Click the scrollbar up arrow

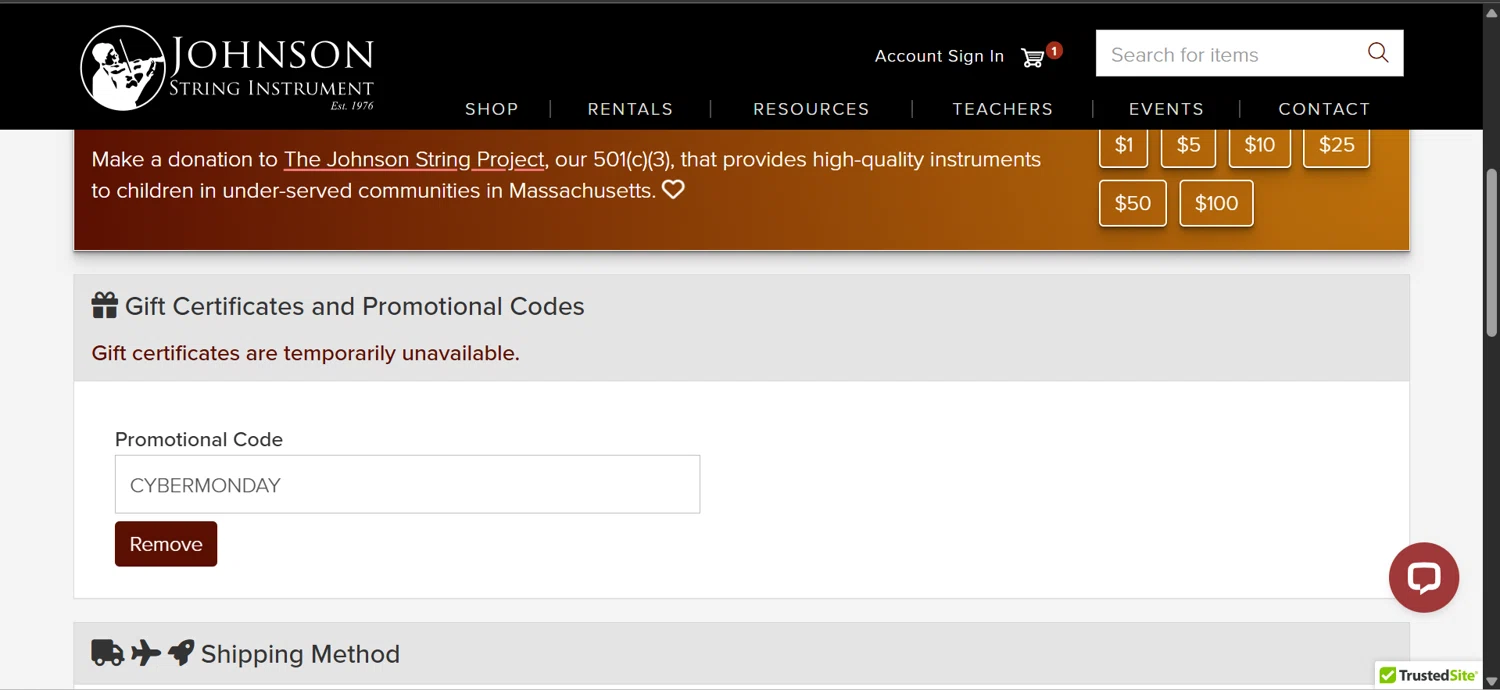(x=1491, y=12)
